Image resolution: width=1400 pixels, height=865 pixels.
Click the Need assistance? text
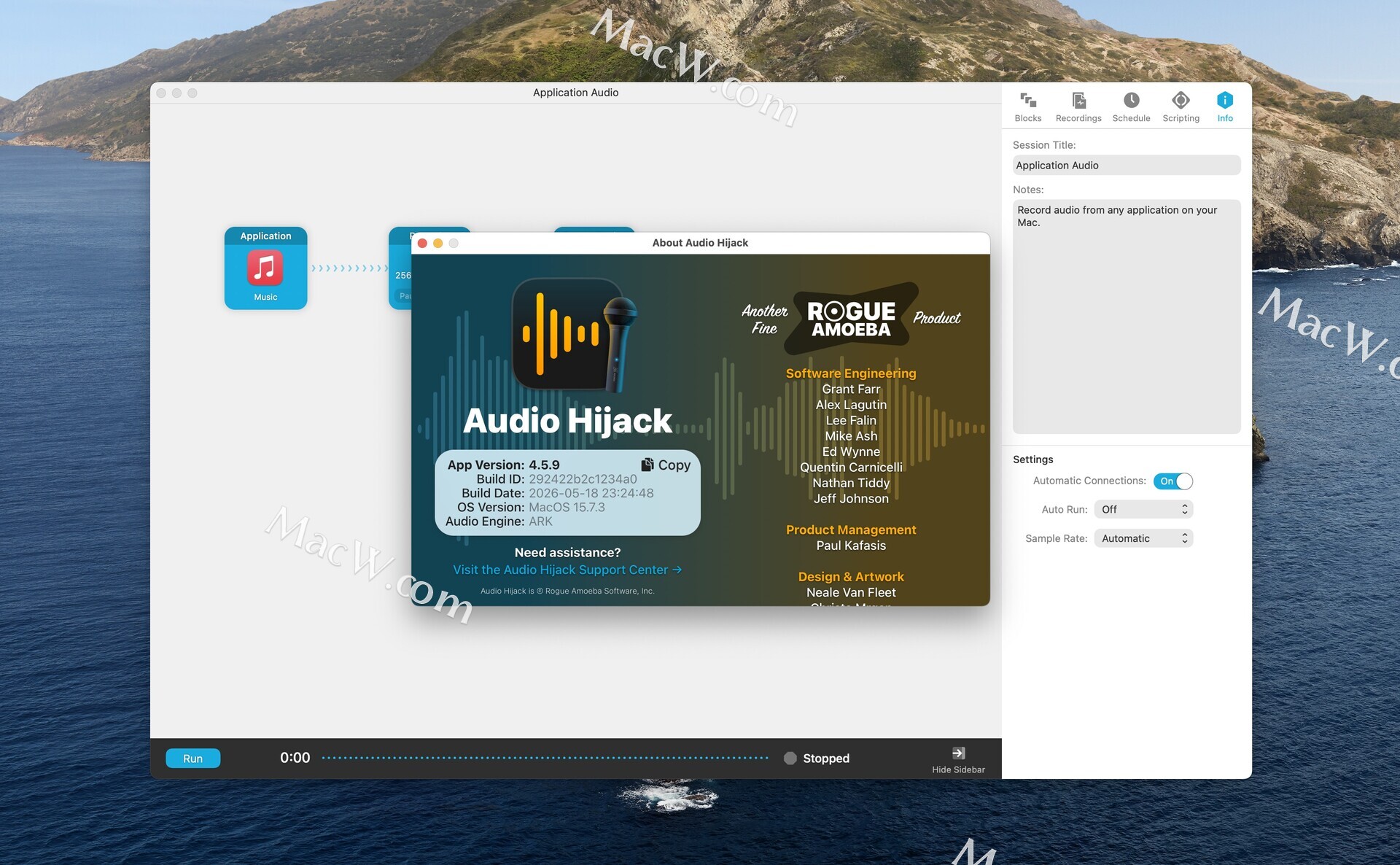point(567,553)
